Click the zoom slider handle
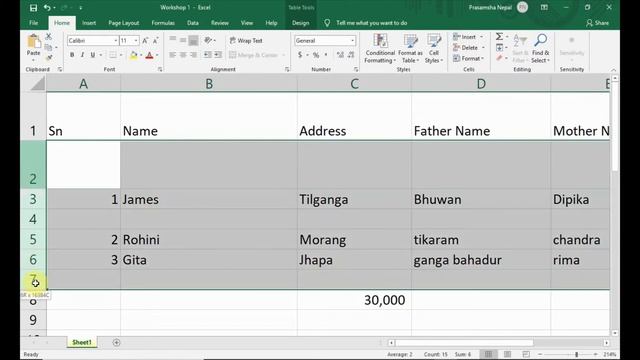The image size is (640, 360). coord(576,354)
